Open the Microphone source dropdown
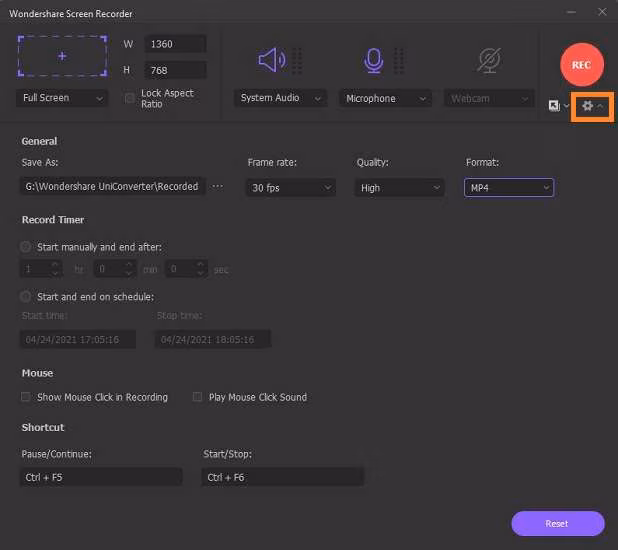618x550 pixels. click(x=385, y=99)
